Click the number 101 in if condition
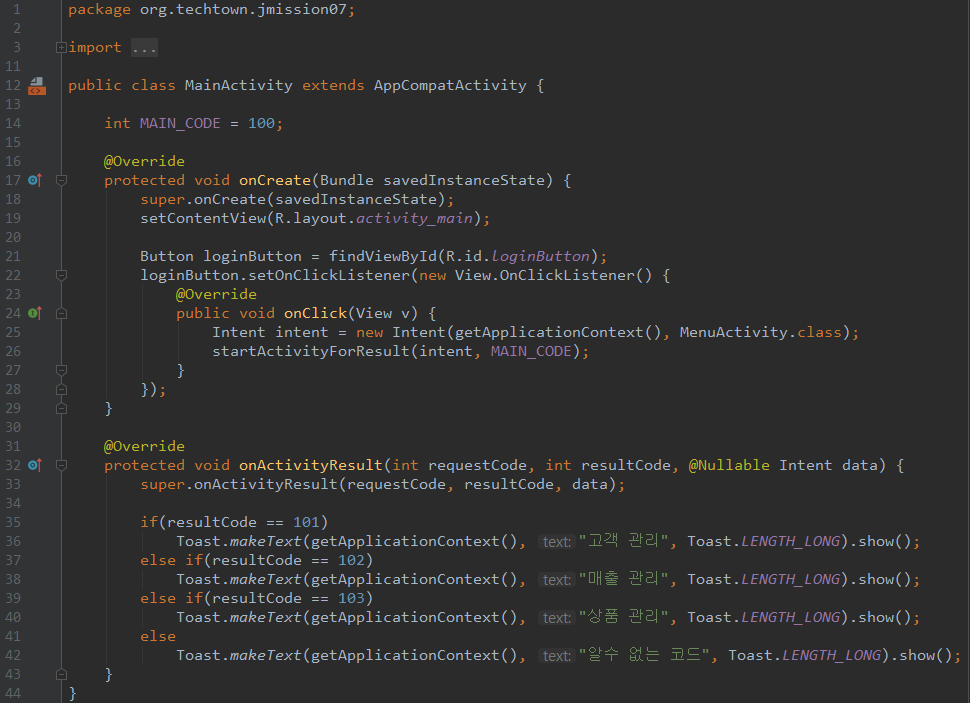Image resolution: width=970 pixels, height=703 pixels. (306, 522)
